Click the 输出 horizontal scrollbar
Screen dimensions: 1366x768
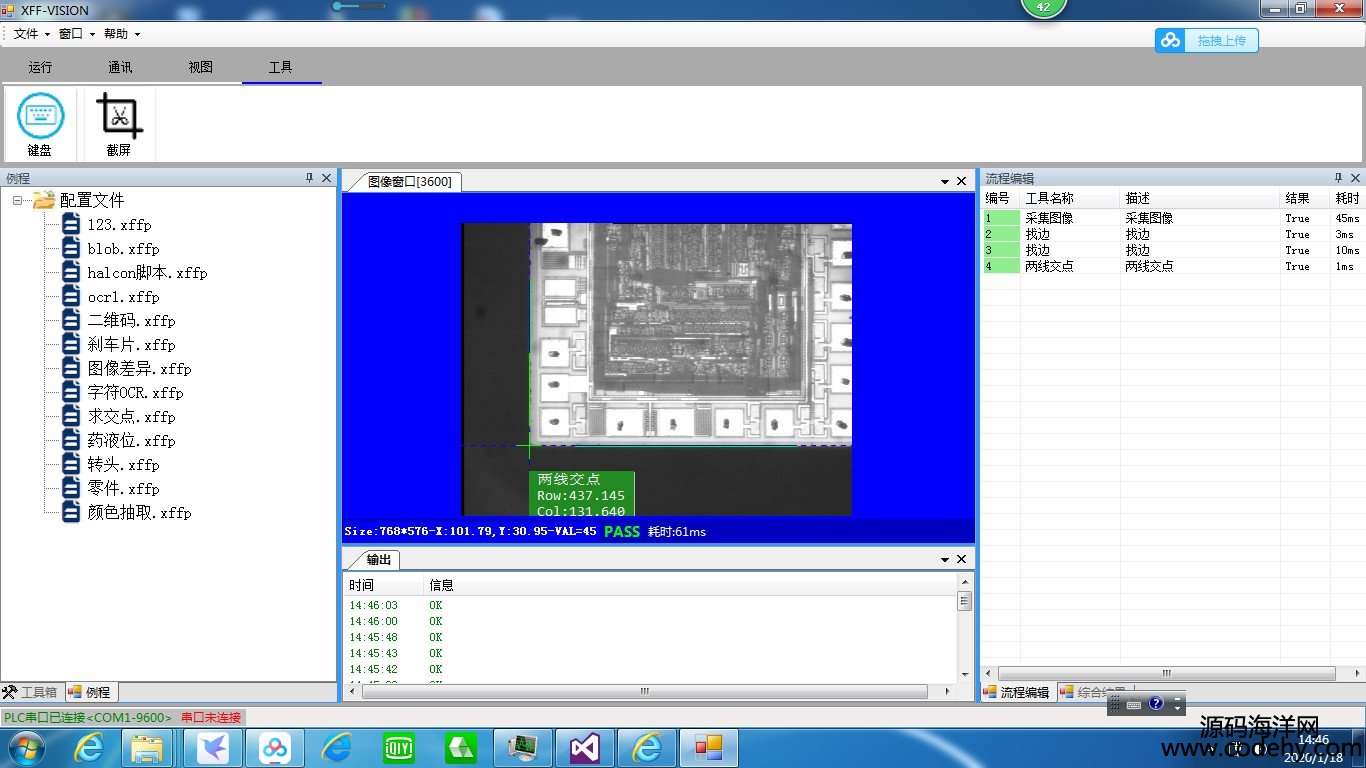(x=650, y=691)
